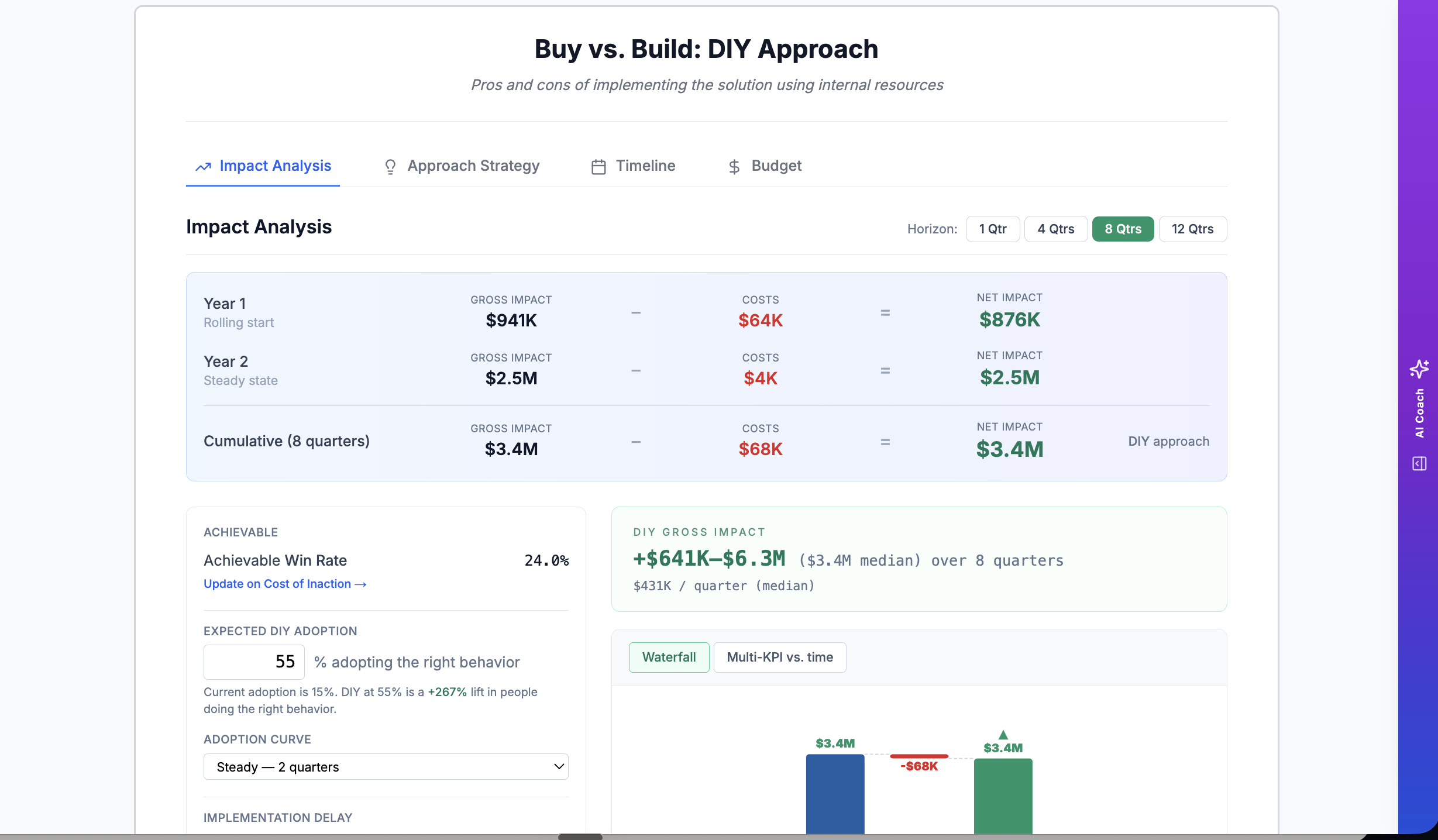Set horizon to 1 Qtr
The width and height of the screenshot is (1438, 840).
[x=993, y=229]
